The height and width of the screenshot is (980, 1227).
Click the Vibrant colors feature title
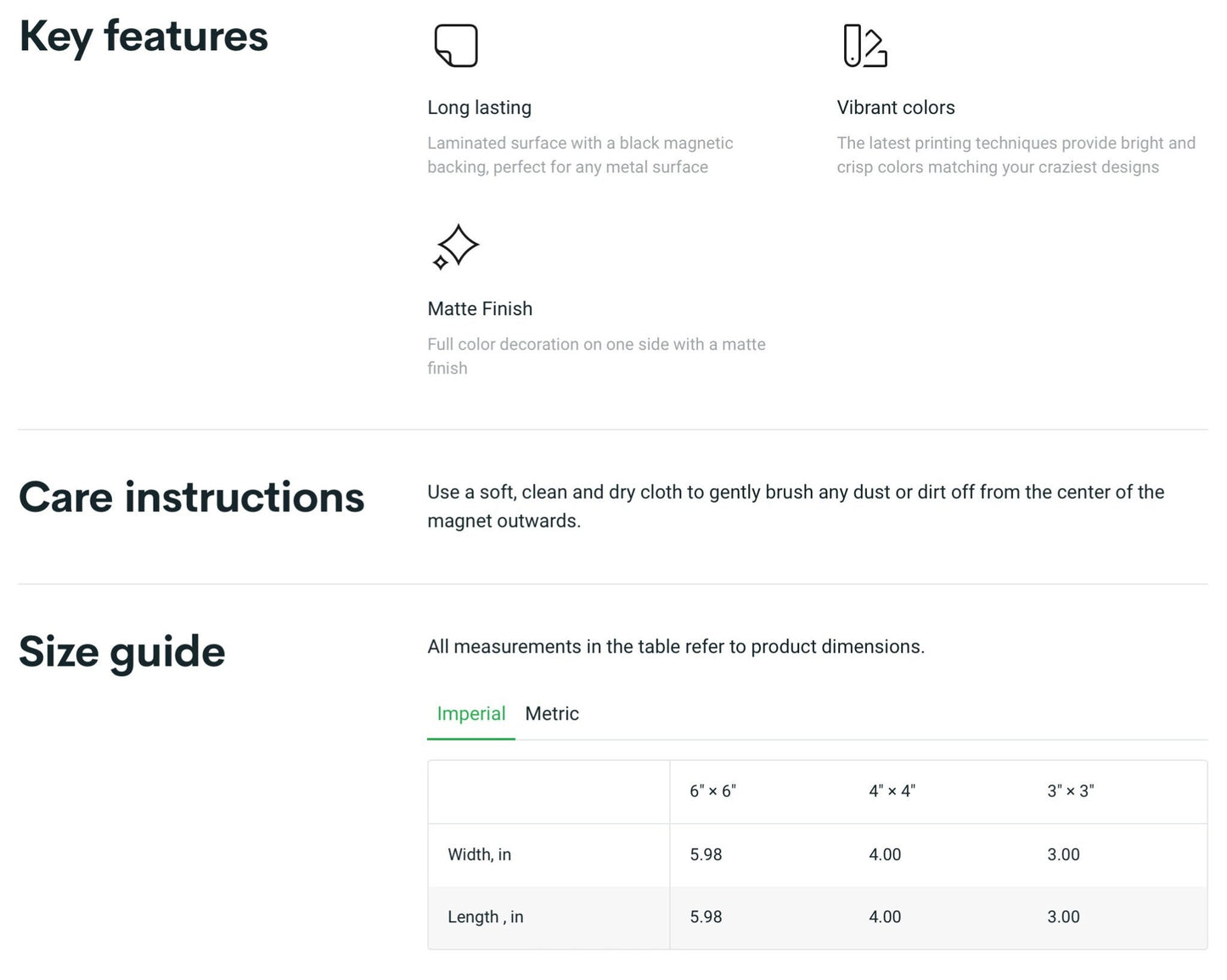(x=896, y=107)
